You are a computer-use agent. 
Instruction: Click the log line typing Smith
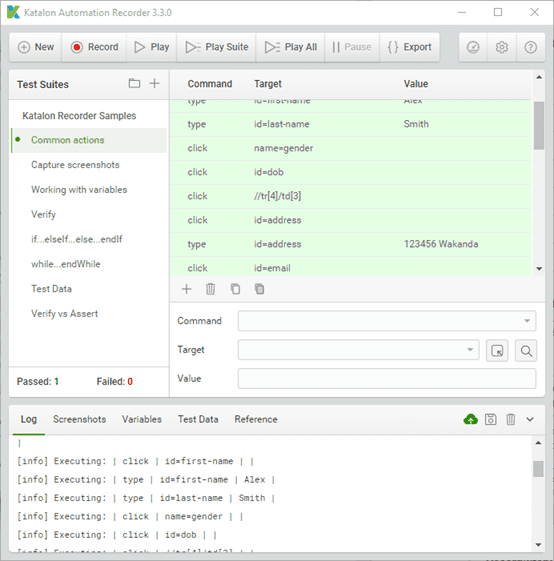pyautogui.click(x=146, y=498)
